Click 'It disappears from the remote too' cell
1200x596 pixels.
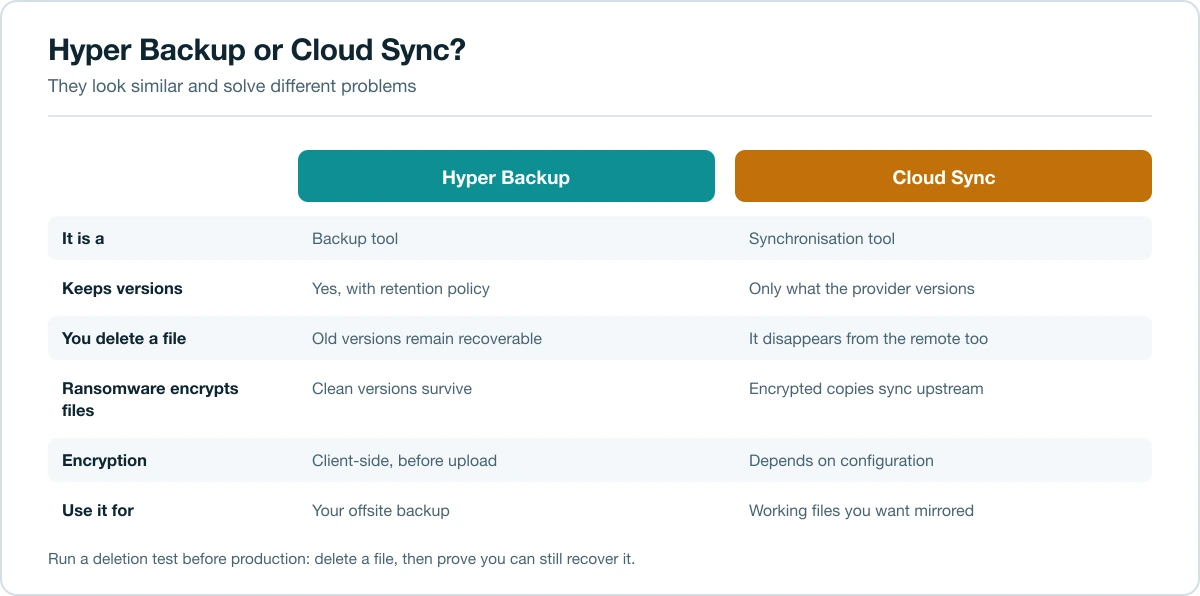[x=868, y=339]
